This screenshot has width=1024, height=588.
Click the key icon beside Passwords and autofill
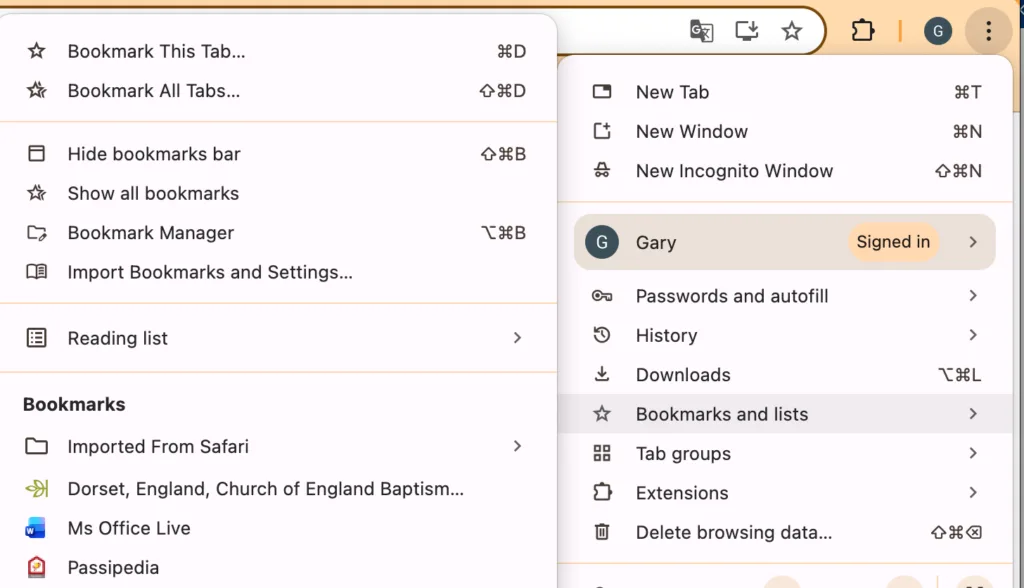point(602,296)
